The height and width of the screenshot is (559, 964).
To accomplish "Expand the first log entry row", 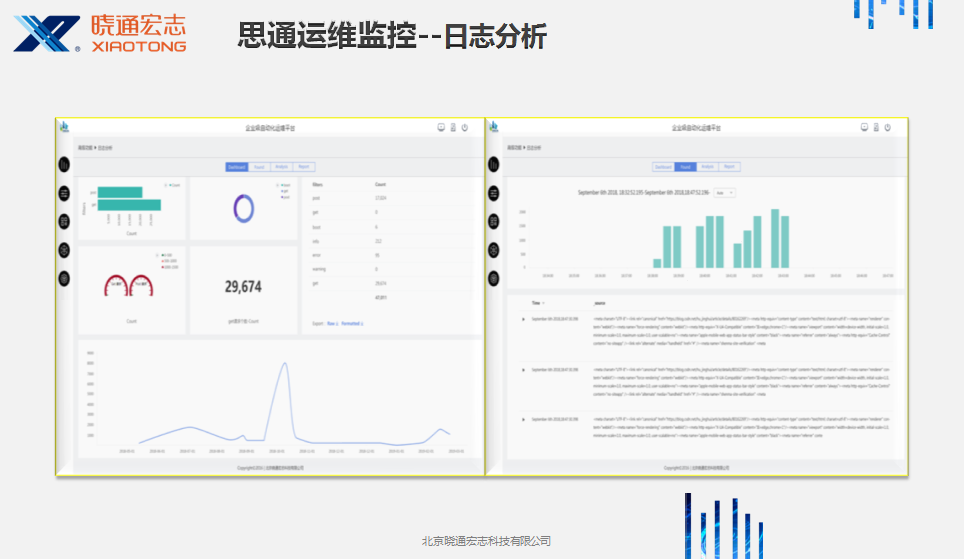I will [523, 320].
